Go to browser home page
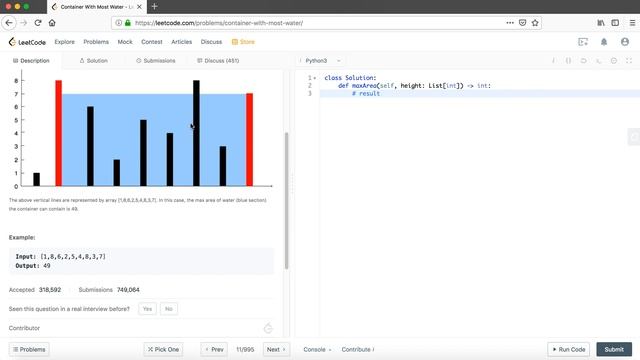Screen dimensions: 640x360 pyautogui.click(x=52, y=23)
